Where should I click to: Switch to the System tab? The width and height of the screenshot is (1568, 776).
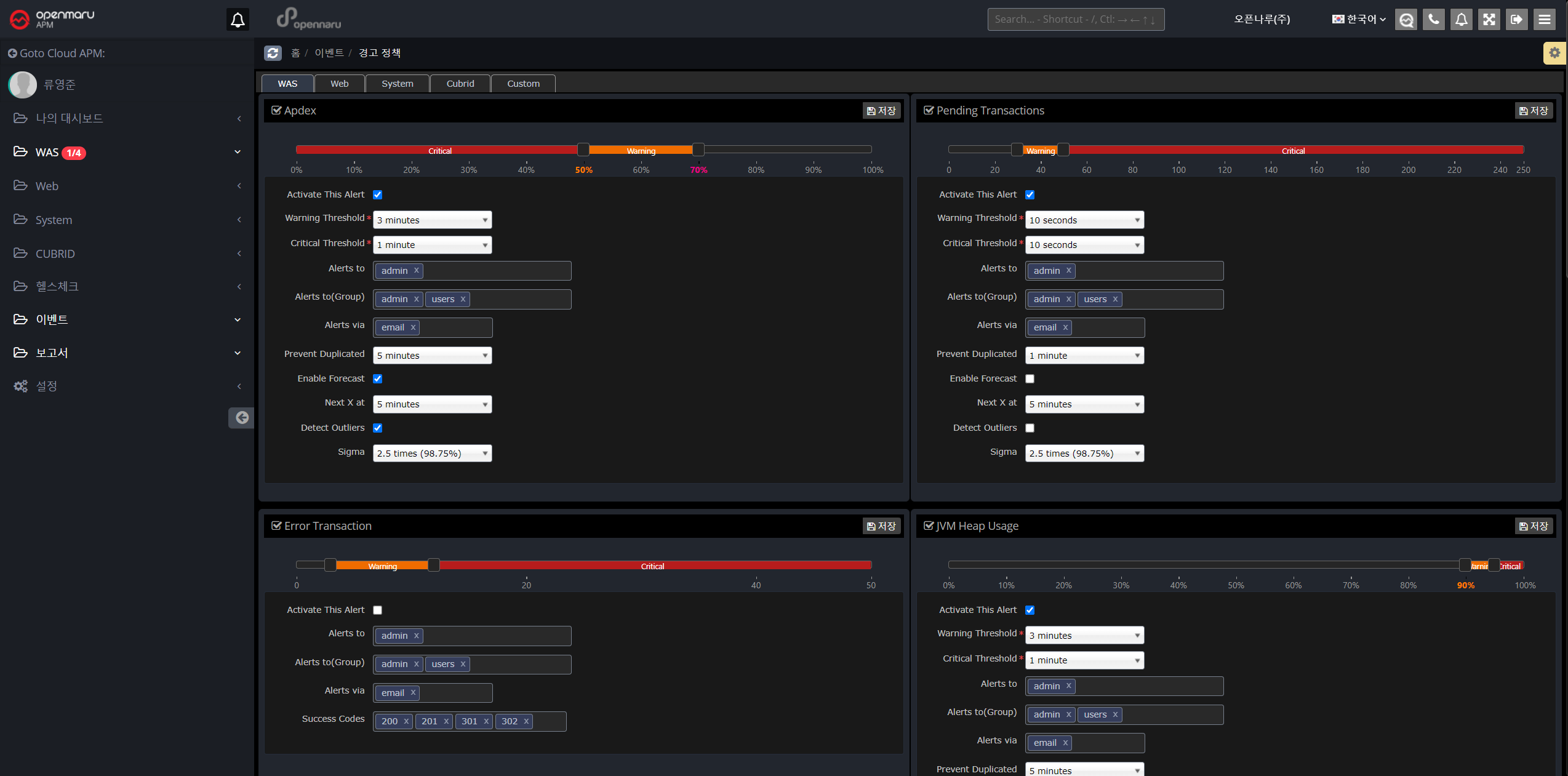tap(397, 84)
